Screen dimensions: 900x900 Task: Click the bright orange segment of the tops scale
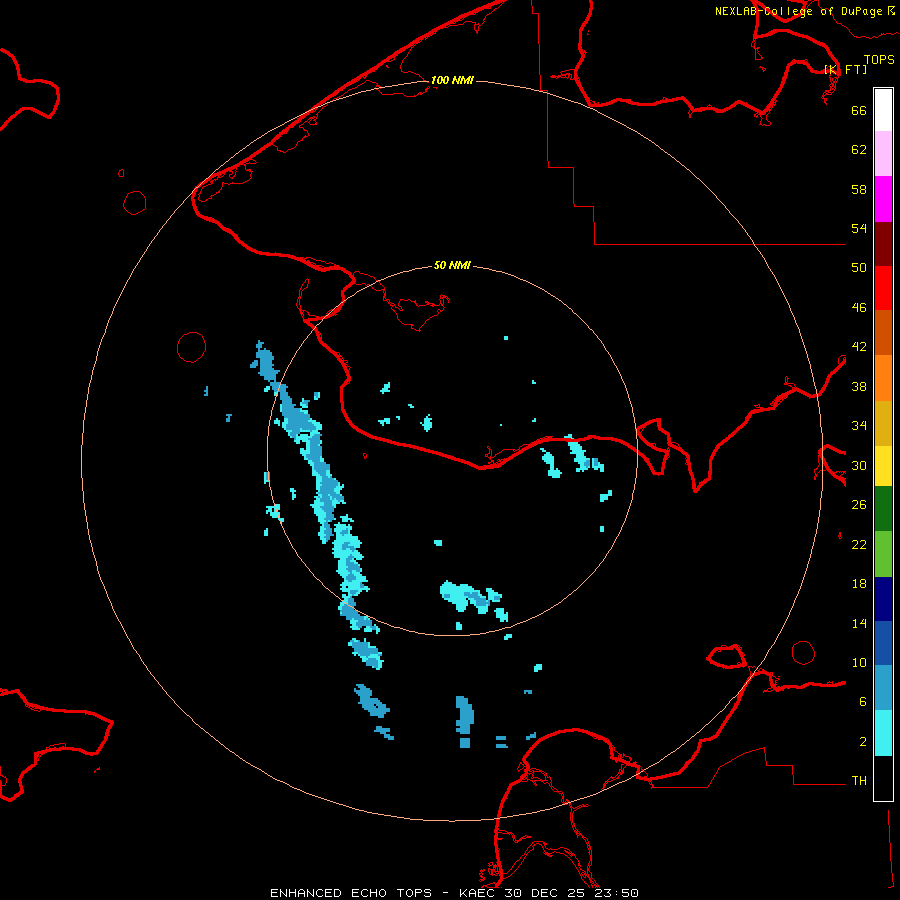(883, 378)
